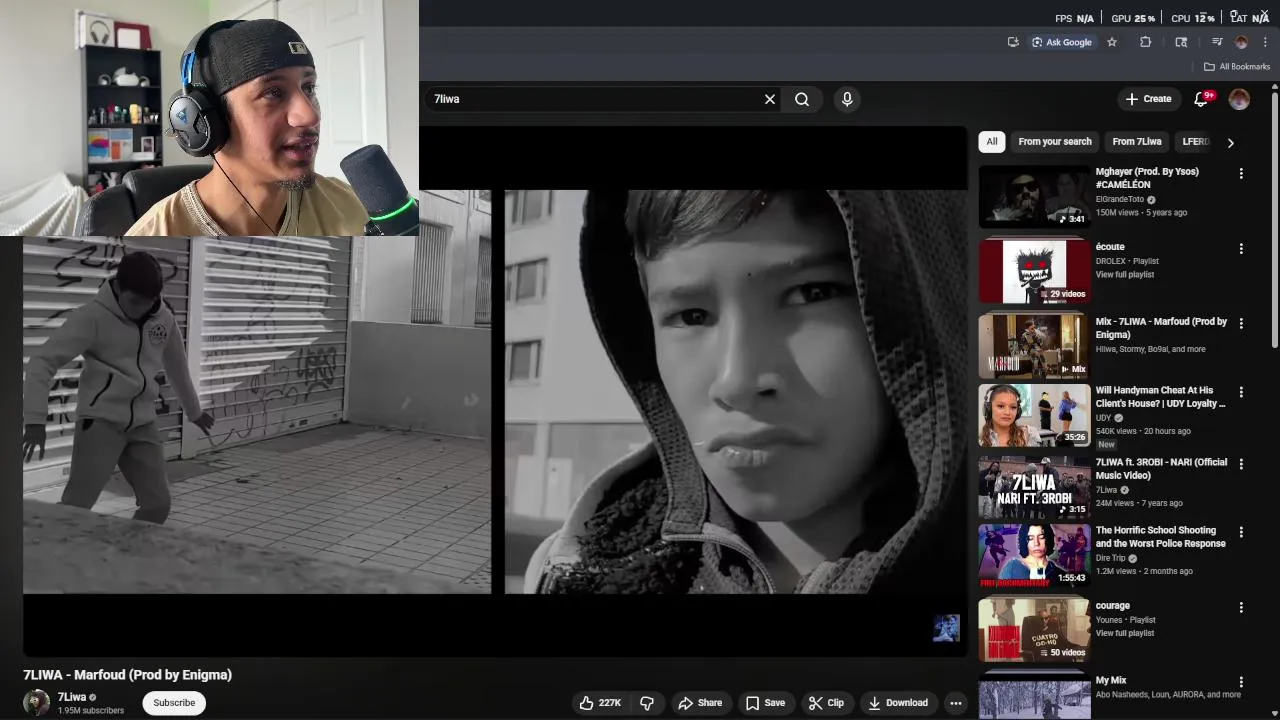The width and height of the screenshot is (1280, 720).
Task: Show more chips with the next arrow
Action: click(1230, 142)
